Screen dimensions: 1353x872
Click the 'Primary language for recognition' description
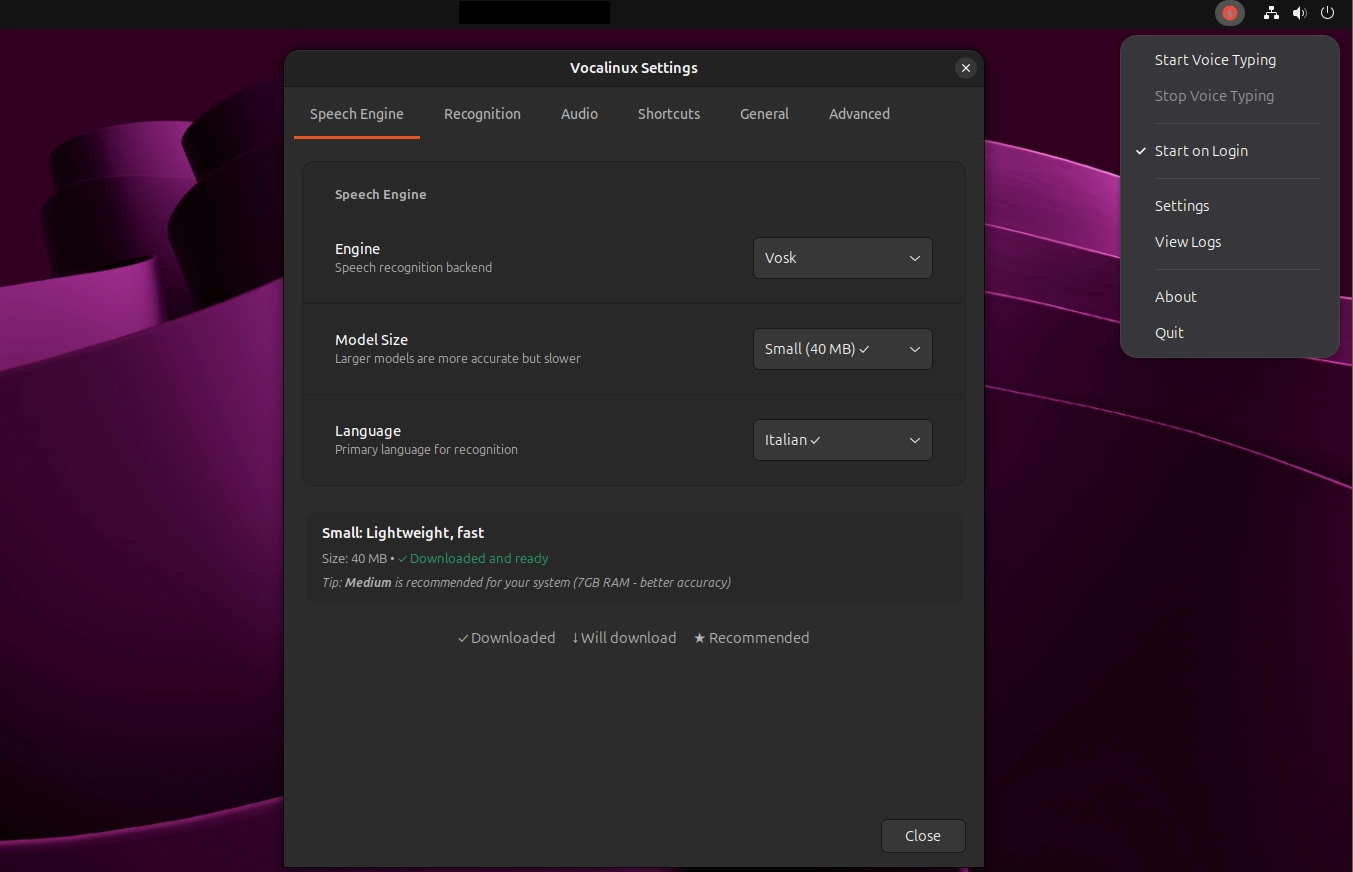(x=426, y=450)
